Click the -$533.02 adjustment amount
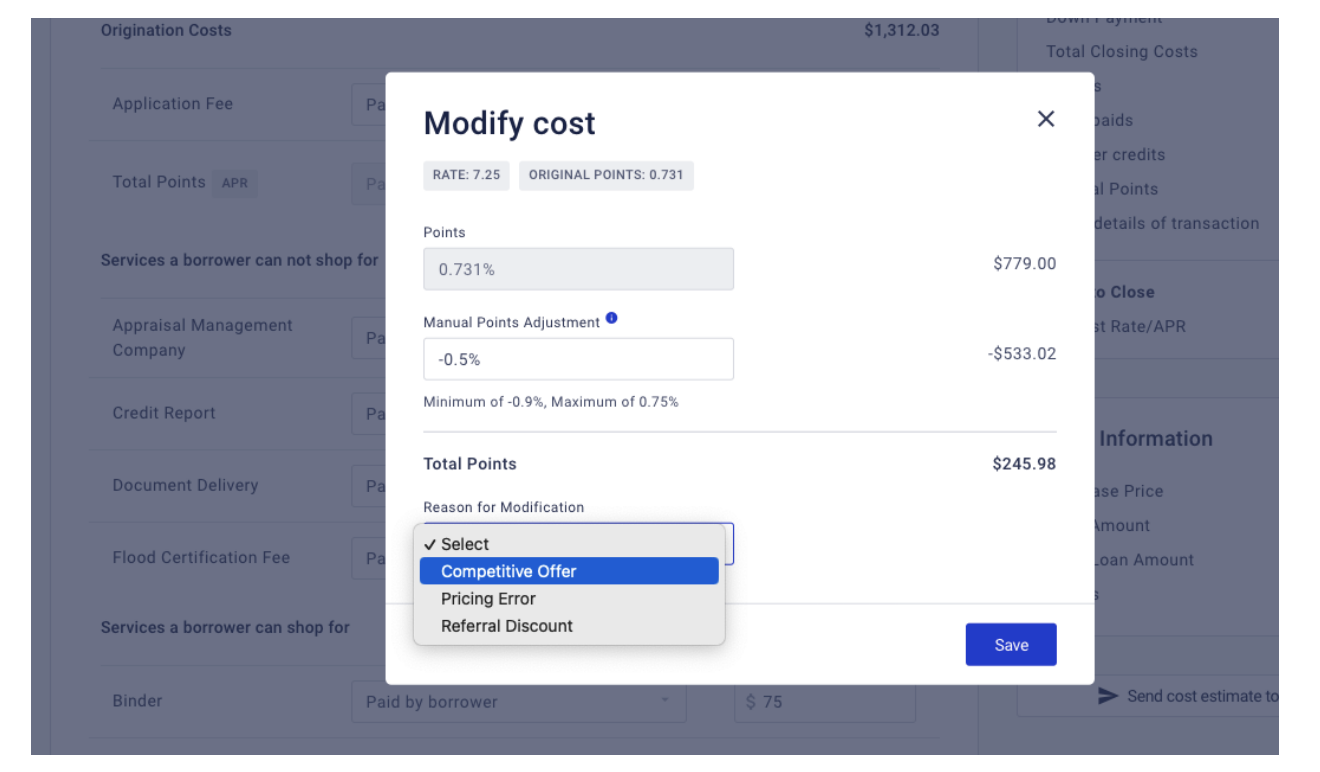The height and width of the screenshot is (772, 1320). 1021,354
